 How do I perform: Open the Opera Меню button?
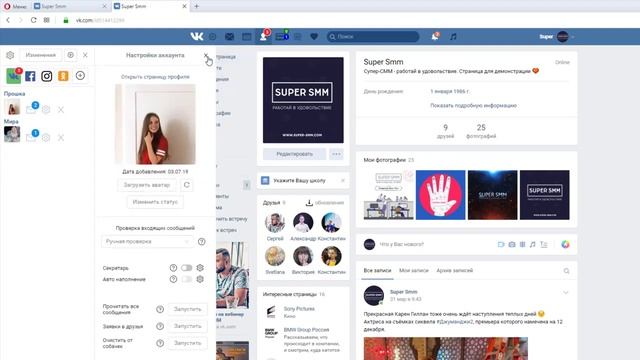tap(15, 6)
